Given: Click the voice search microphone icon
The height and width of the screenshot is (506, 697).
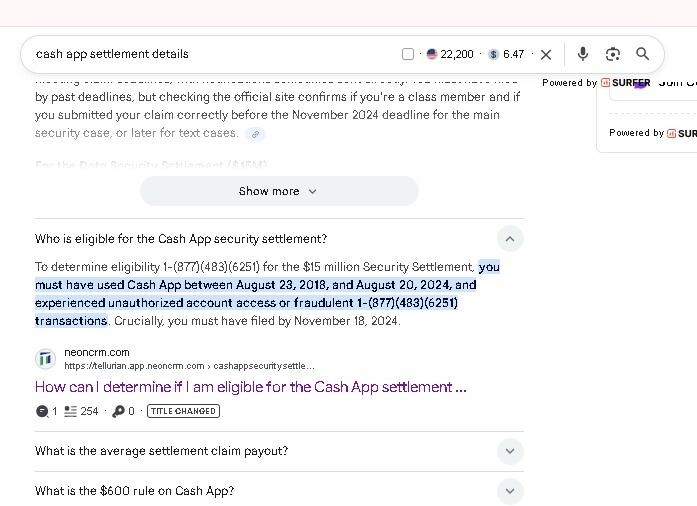Looking at the screenshot, I should (x=583, y=54).
